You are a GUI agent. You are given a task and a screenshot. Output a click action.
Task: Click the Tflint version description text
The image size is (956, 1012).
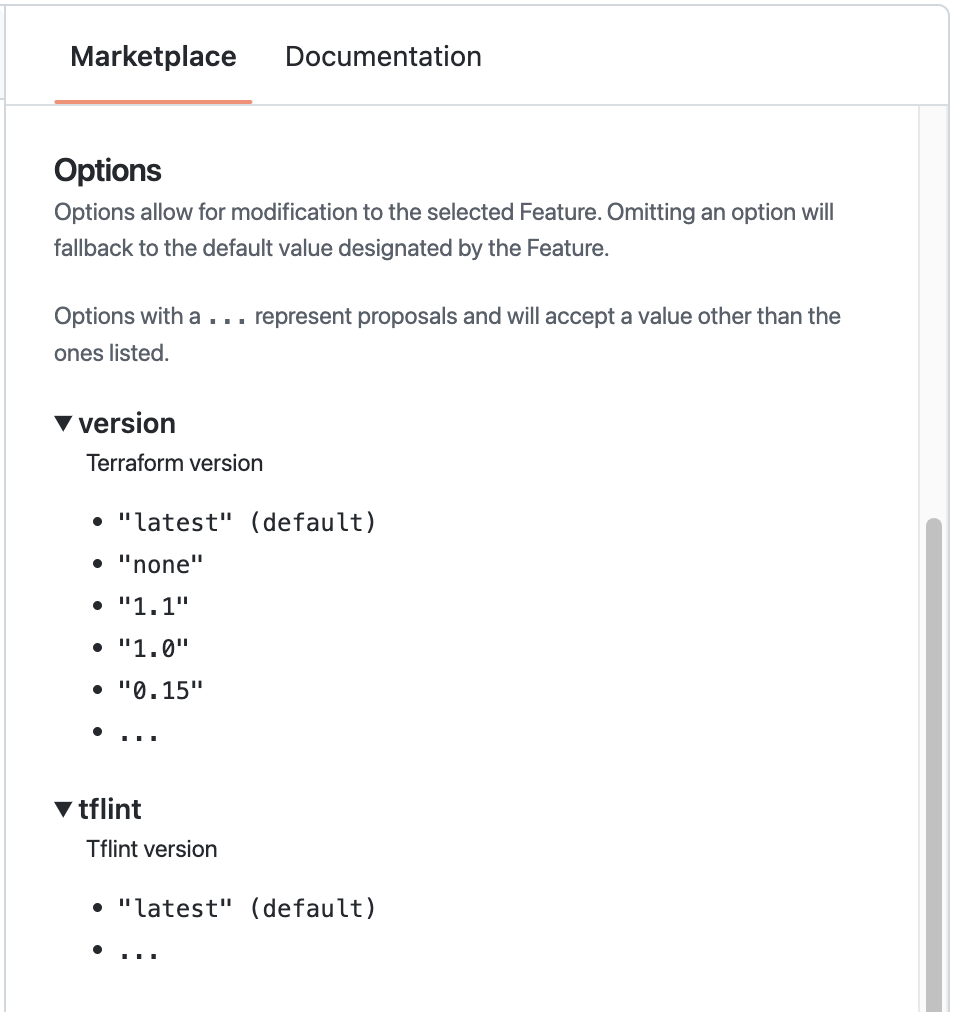tap(152, 849)
